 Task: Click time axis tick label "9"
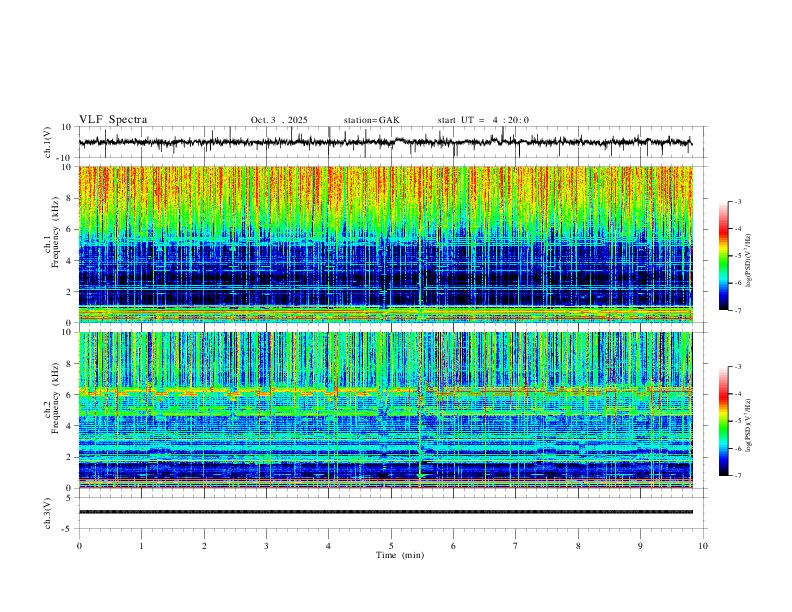tap(640, 546)
